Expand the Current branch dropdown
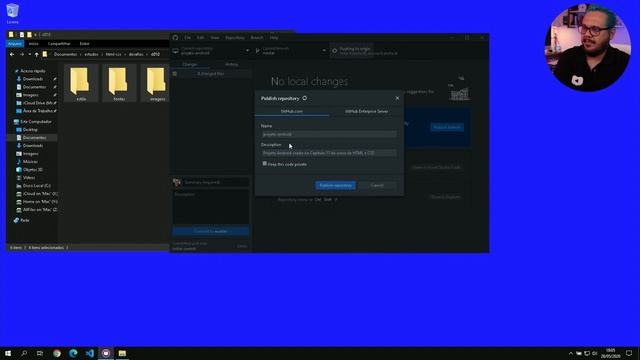The width and height of the screenshot is (640, 360). (x=290, y=51)
